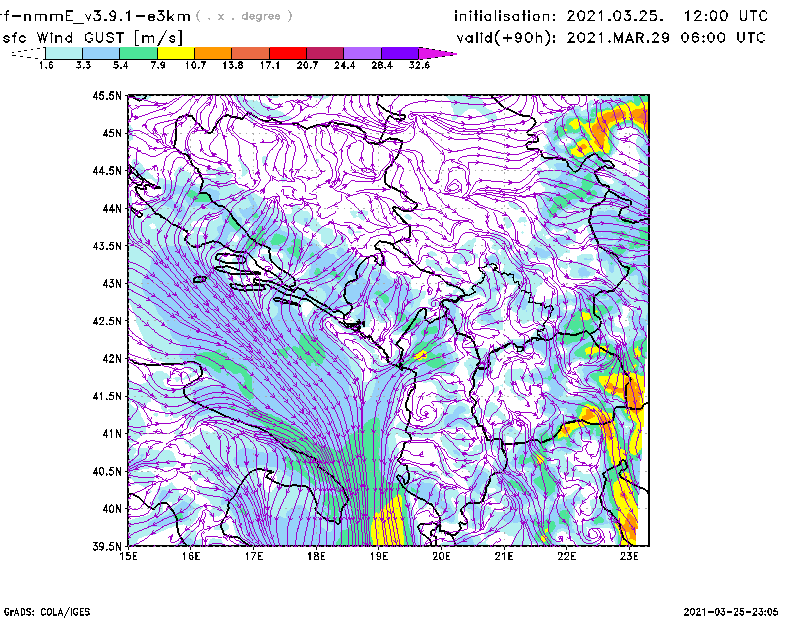Click the 23E longitude label
This screenshot has width=800, height=618.
(629, 556)
